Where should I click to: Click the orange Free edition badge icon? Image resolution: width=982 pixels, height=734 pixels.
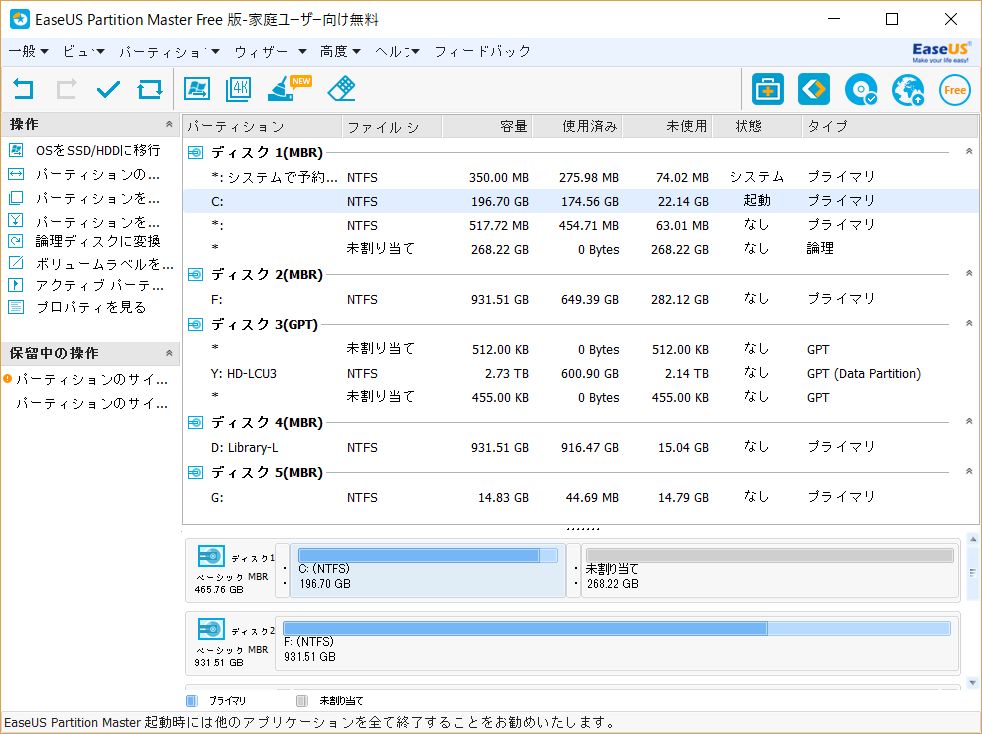[955, 90]
